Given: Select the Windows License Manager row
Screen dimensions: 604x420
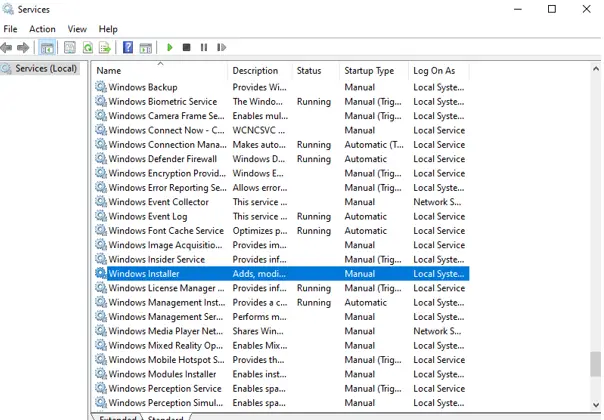Looking at the screenshot, I should [x=281, y=288].
